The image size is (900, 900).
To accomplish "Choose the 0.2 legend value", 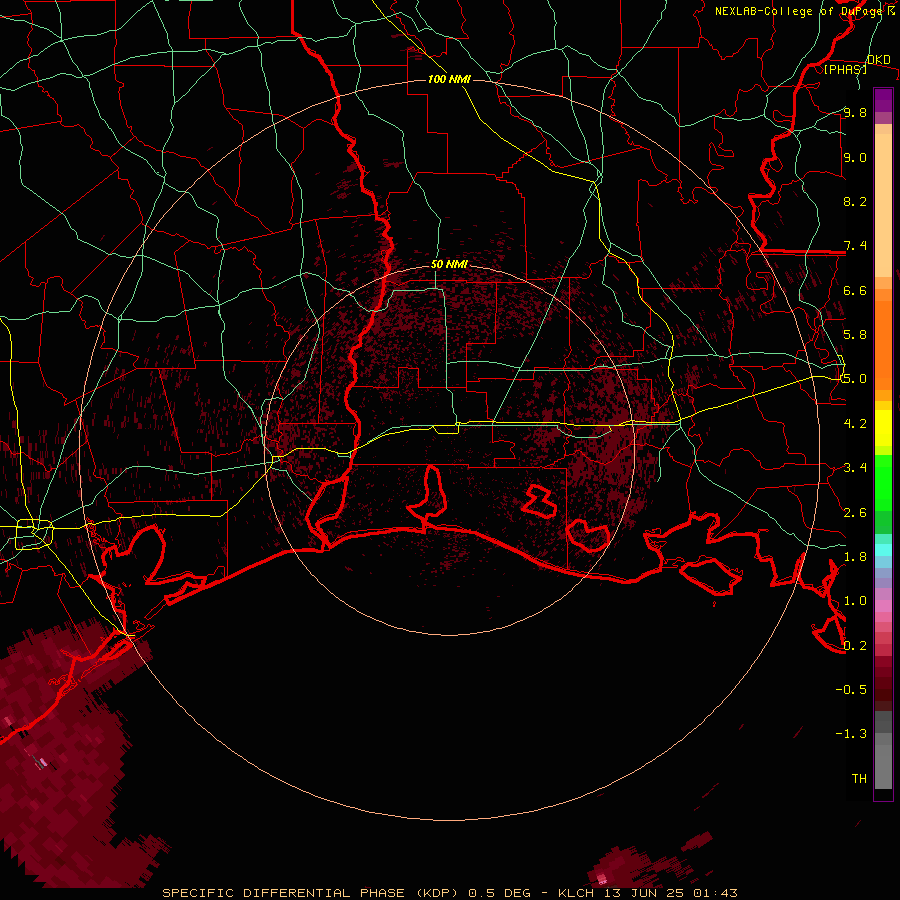I will point(855,646).
